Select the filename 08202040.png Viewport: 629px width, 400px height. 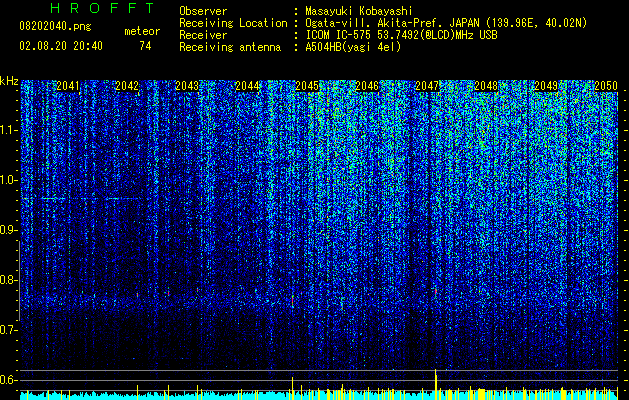pyautogui.click(x=55, y=27)
